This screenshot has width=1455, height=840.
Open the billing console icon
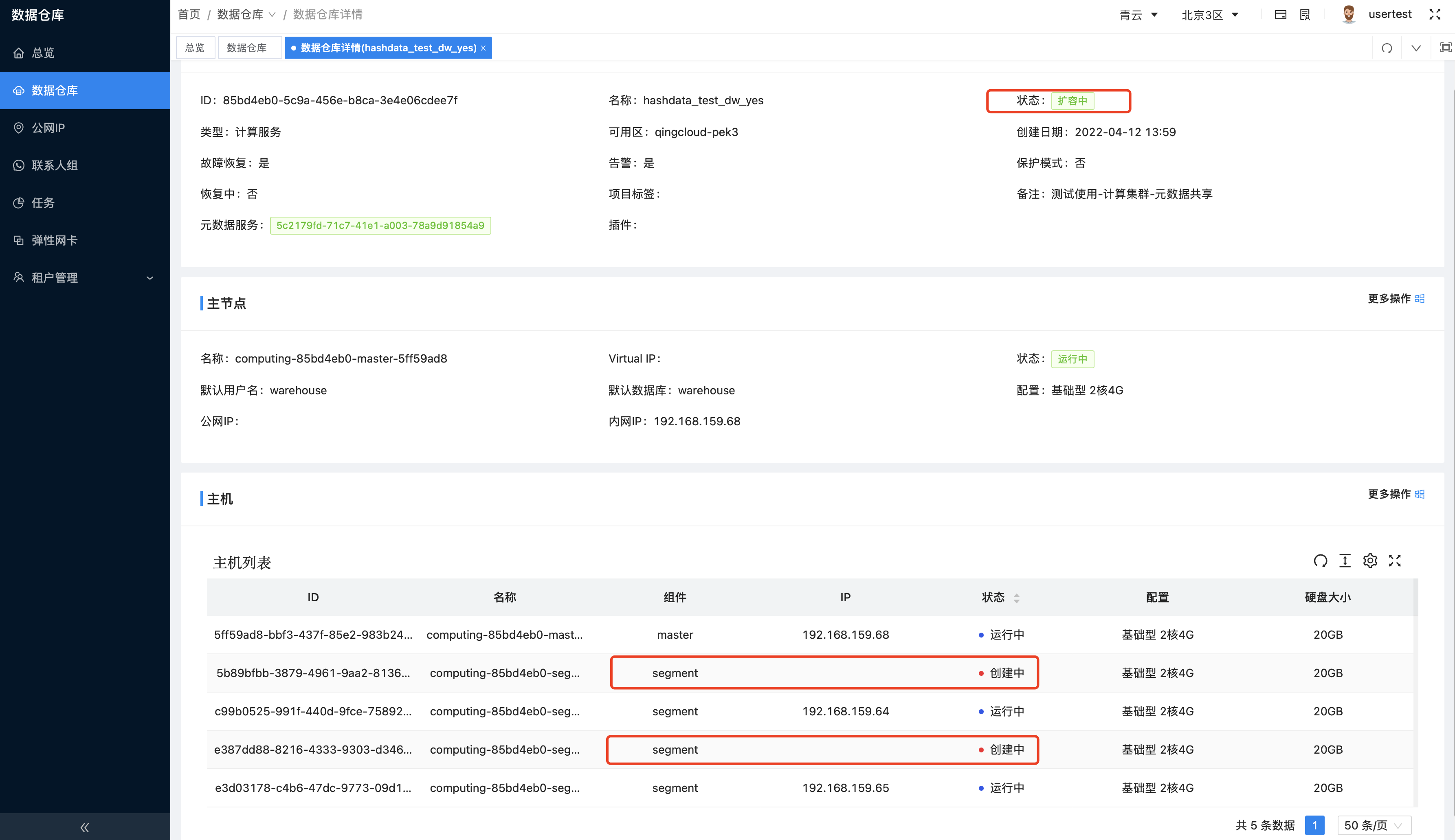click(1280, 14)
